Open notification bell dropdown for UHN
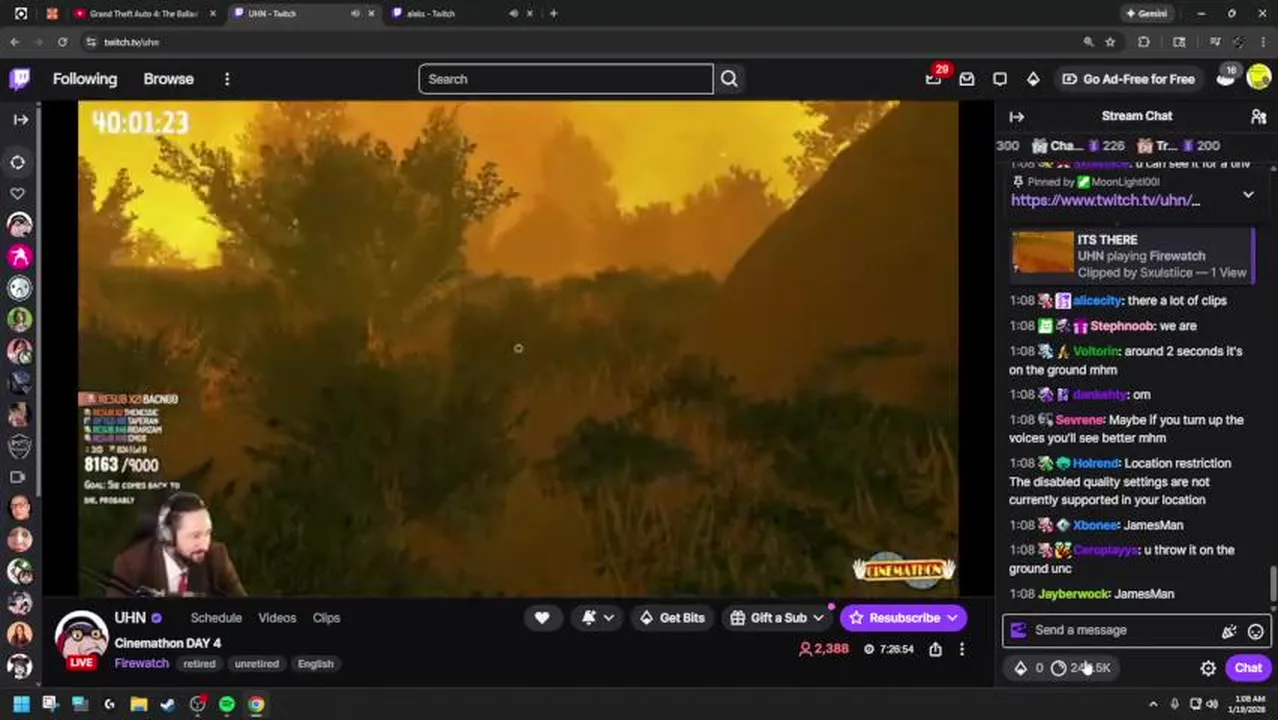The height and width of the screenshot is (720, 1278). pyautogui.click(x=598, y=618)
